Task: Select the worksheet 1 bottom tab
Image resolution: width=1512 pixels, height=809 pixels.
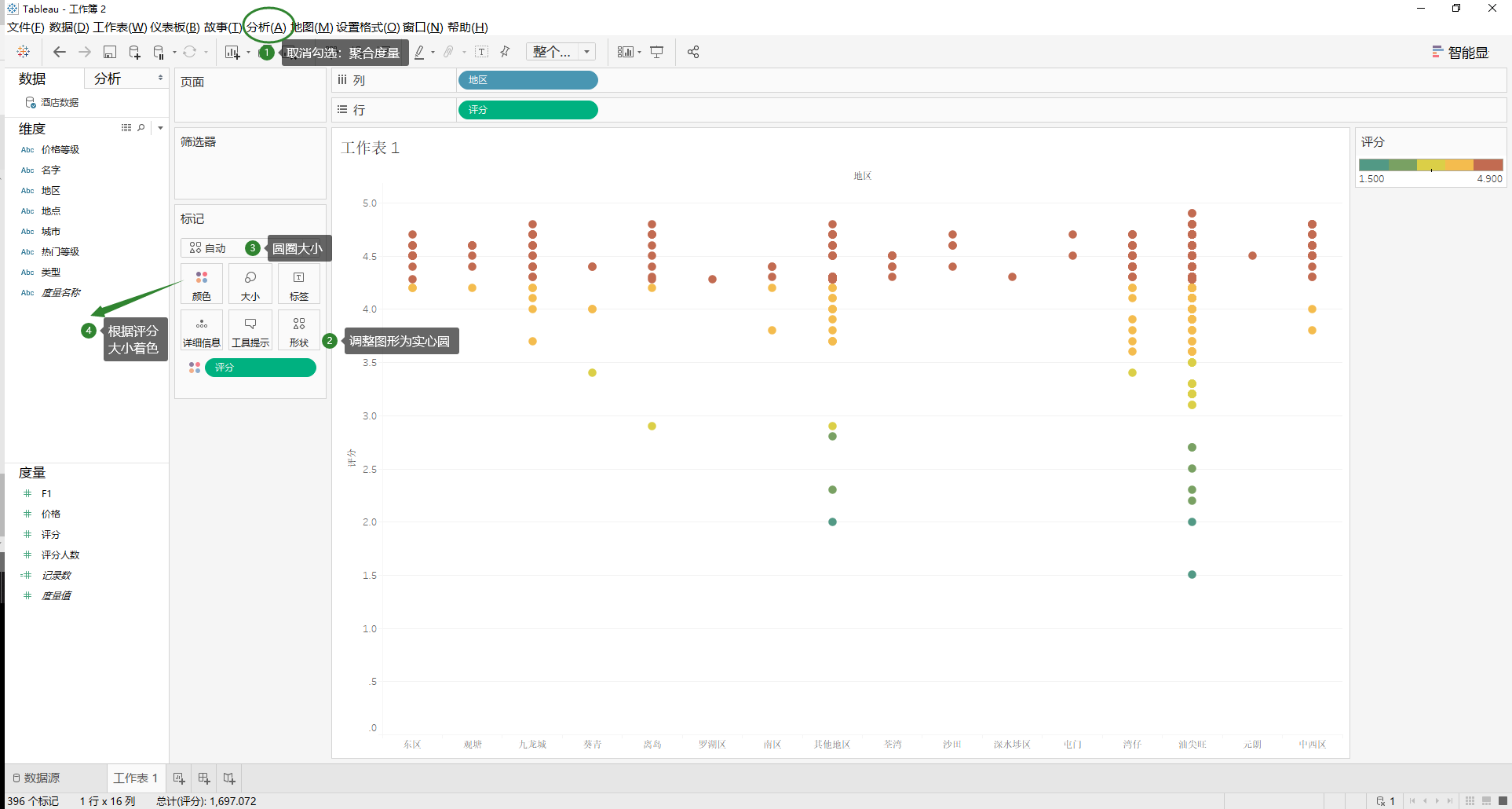Action: coord(136,778)
